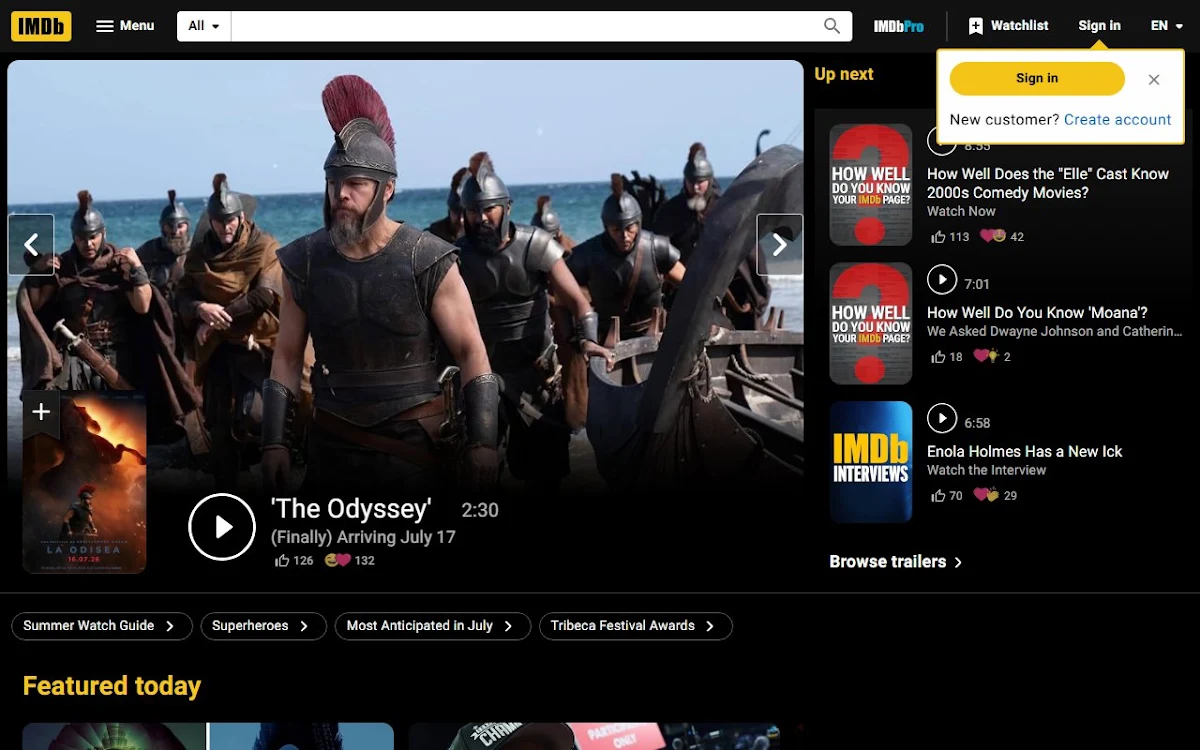Click the Create account link
1200x750 pixels.
(1117, 119)
